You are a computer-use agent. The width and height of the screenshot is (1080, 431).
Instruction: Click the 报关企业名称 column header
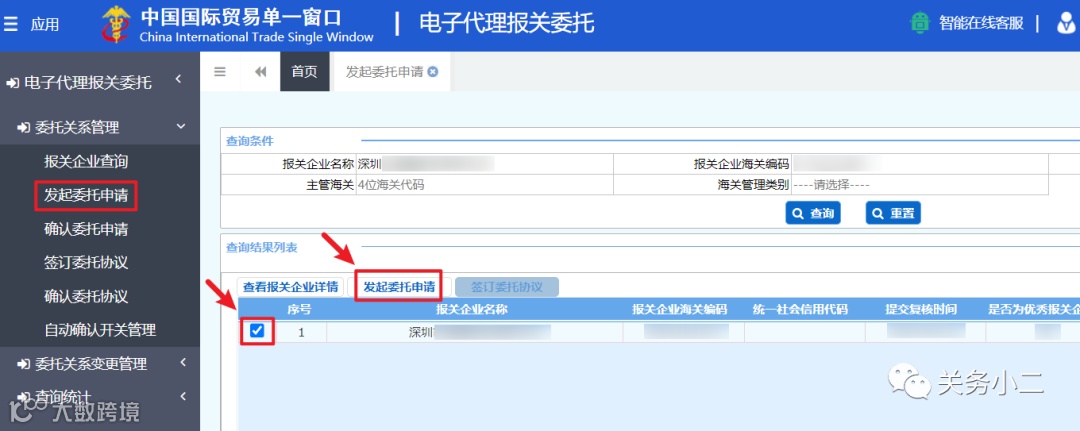click(472, 310)
